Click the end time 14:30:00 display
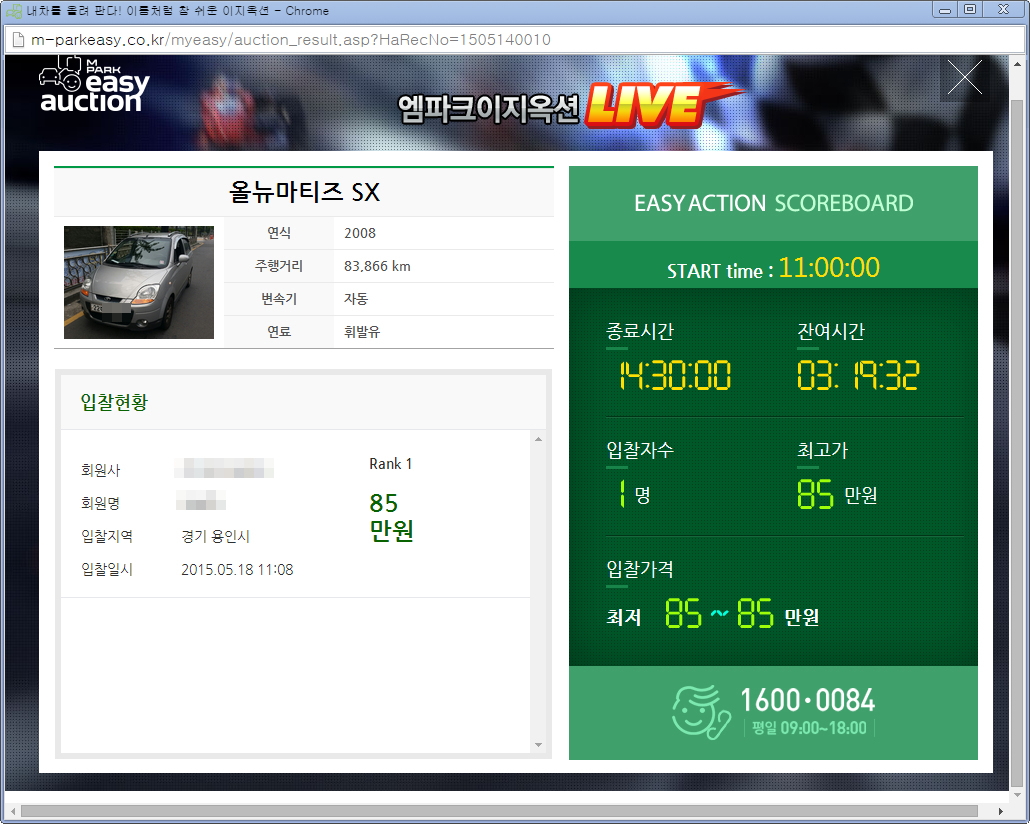 tap(675, 375)
